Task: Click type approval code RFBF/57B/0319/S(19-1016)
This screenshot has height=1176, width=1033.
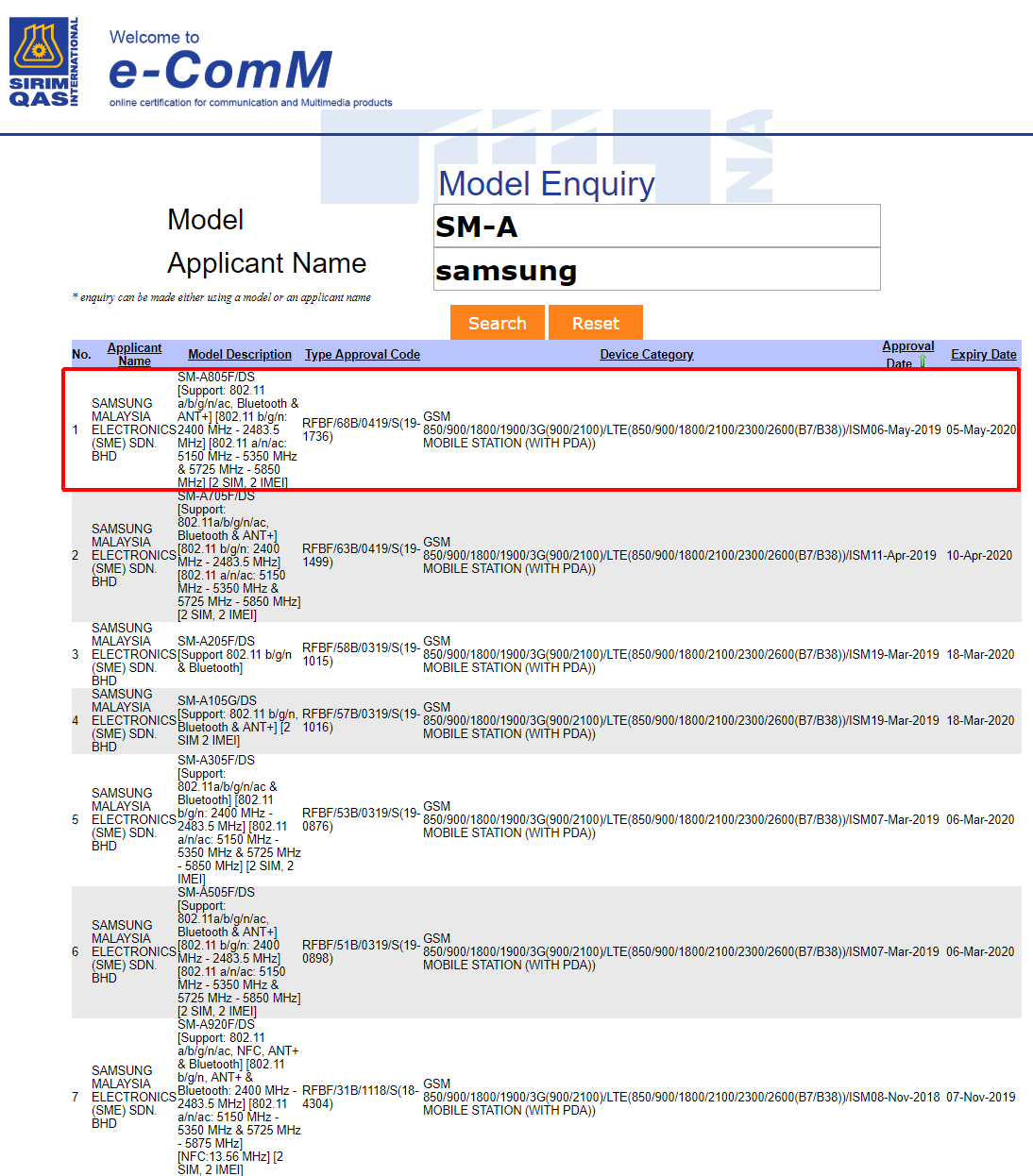Action: [x=360, y=720]
